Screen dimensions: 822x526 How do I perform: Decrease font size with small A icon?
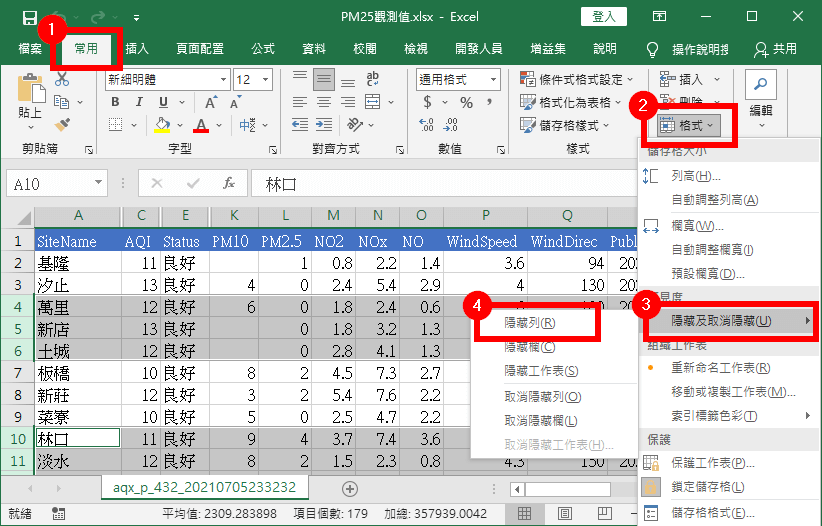(235, 102)
